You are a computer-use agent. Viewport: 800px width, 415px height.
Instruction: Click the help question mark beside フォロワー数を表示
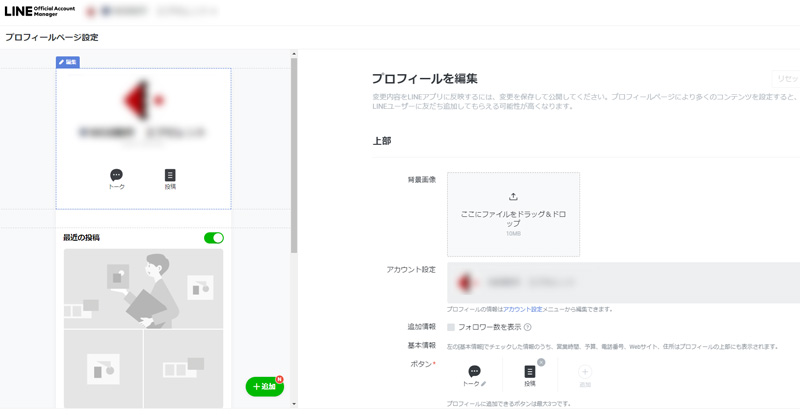(x=528, y=327)
